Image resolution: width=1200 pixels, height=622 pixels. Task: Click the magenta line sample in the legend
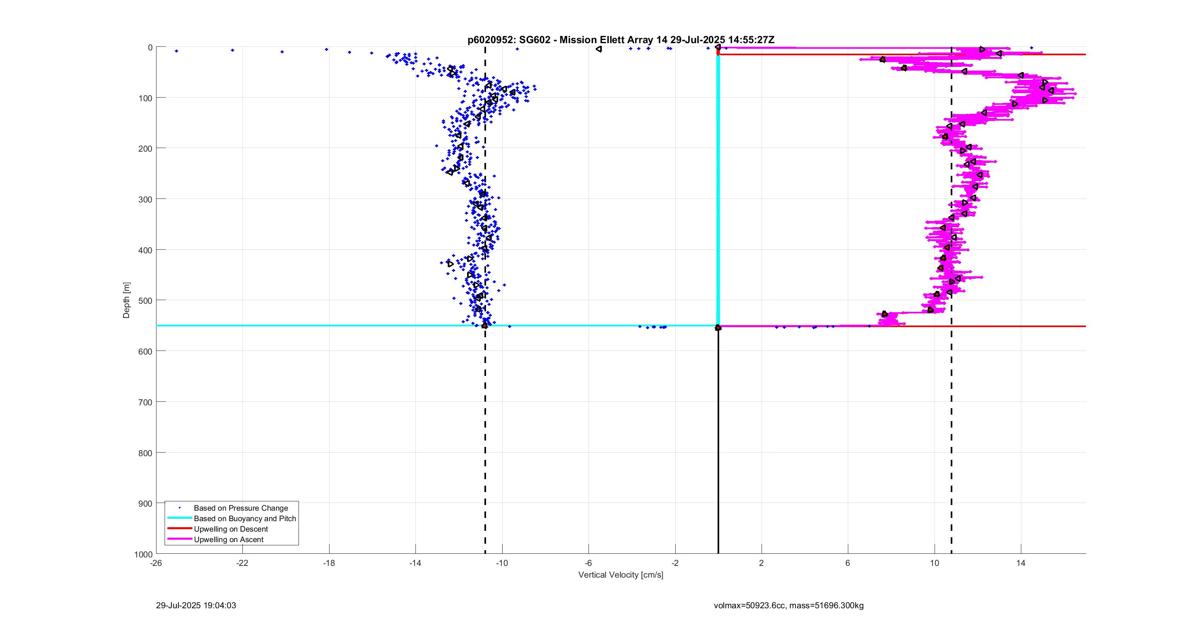(x=179, y=539)
